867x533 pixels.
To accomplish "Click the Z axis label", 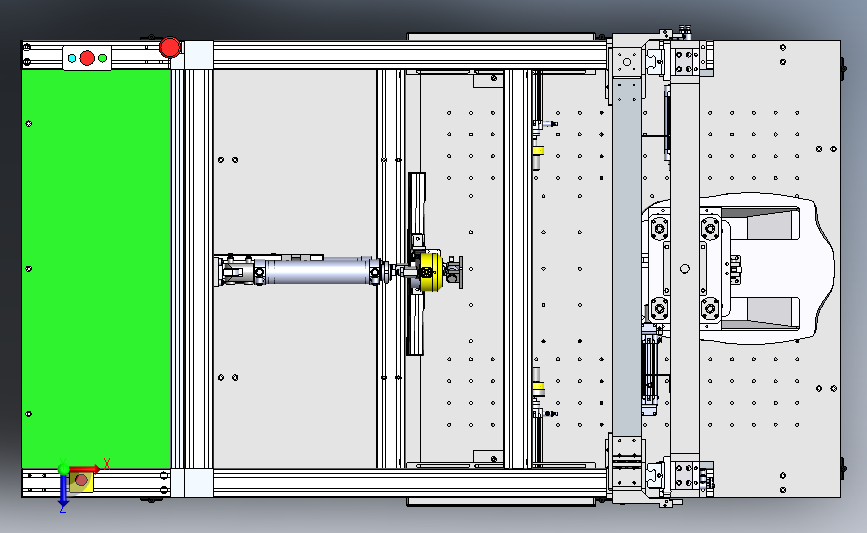I will click(x=62, y=509).
